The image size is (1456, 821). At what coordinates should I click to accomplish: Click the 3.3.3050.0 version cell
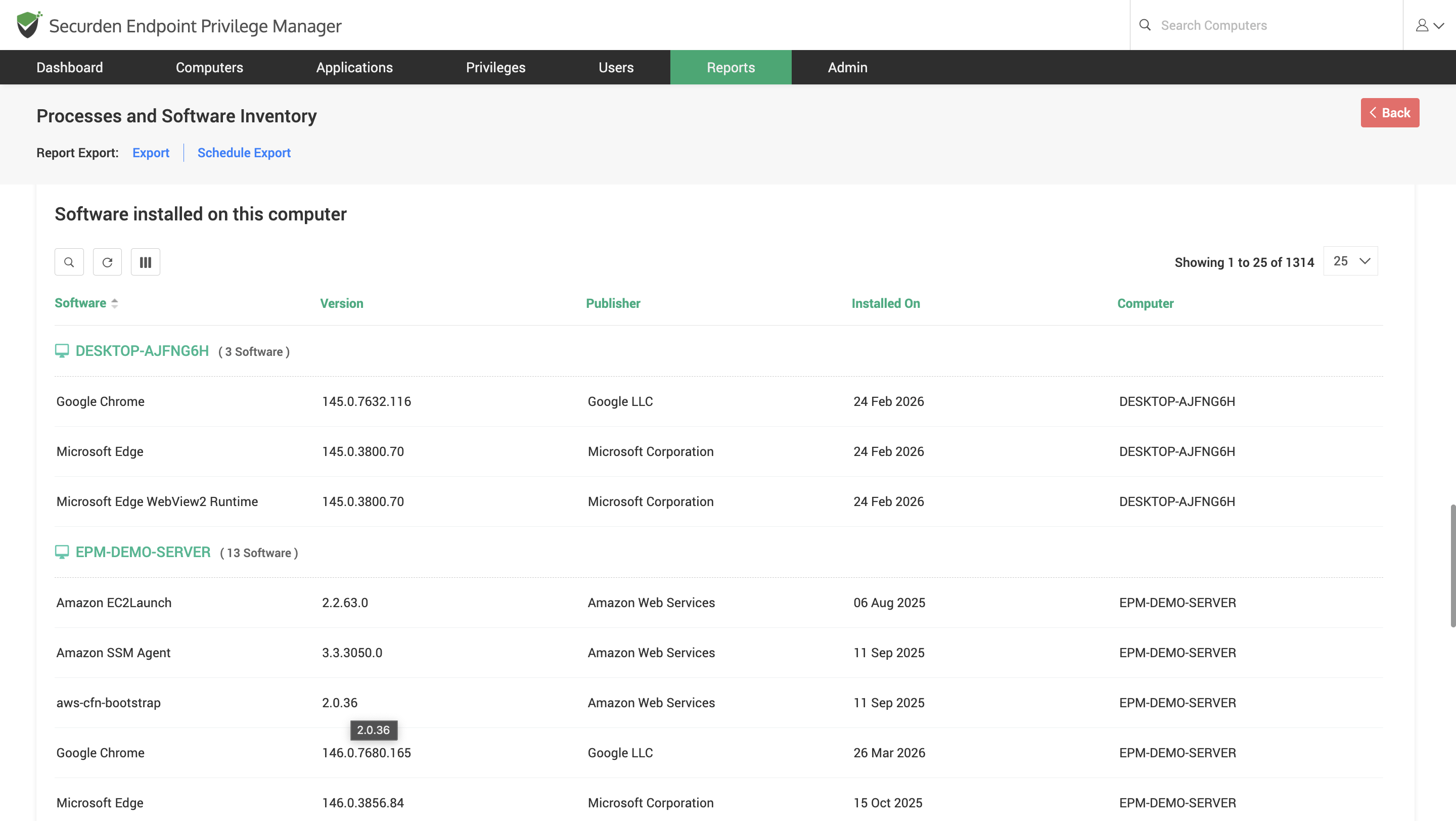coord(352,653)
